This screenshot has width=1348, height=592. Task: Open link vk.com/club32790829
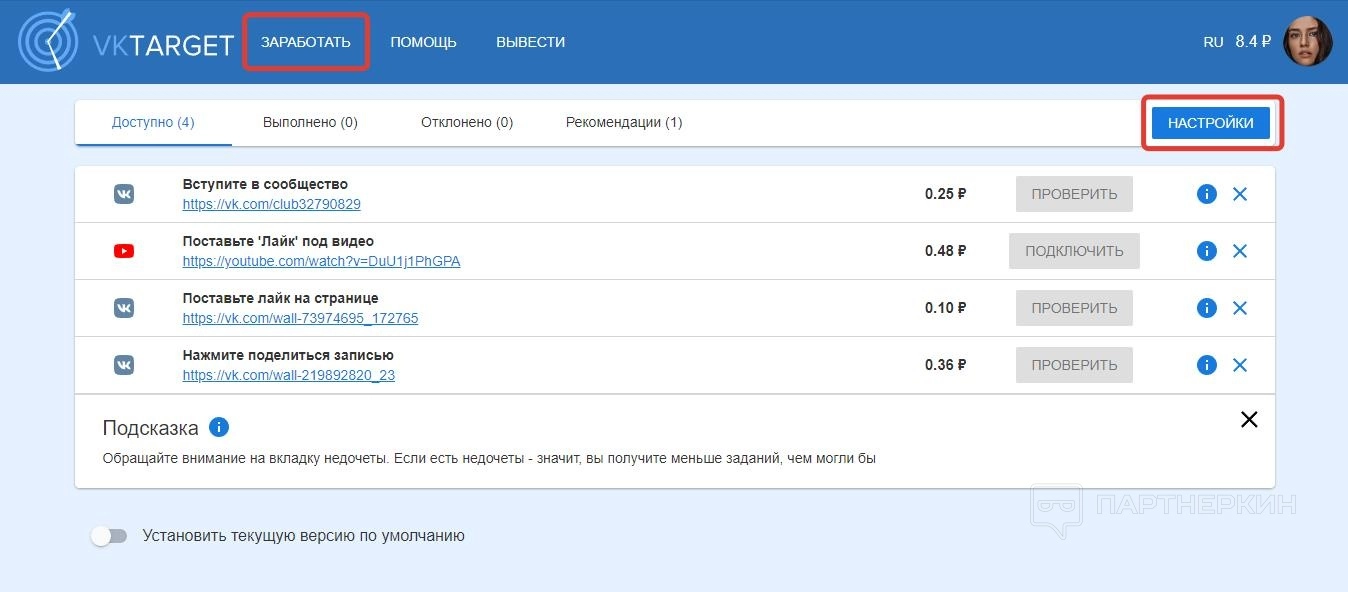click(272, 204)
